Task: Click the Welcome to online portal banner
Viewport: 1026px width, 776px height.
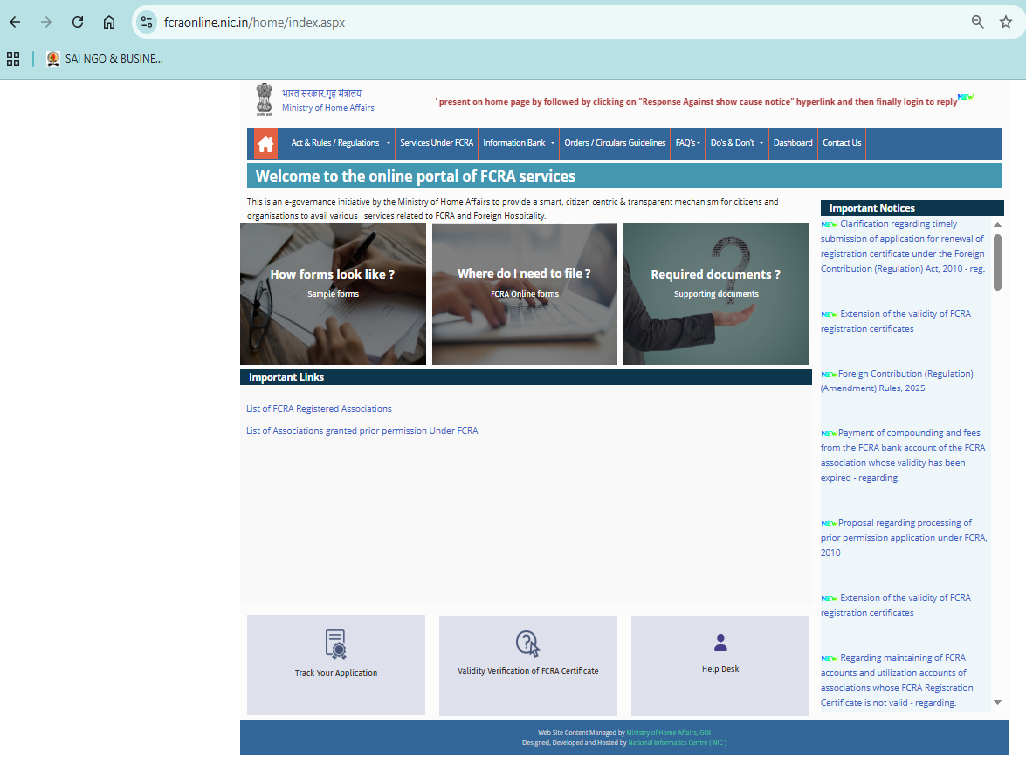Action: [x=624, y=176]
